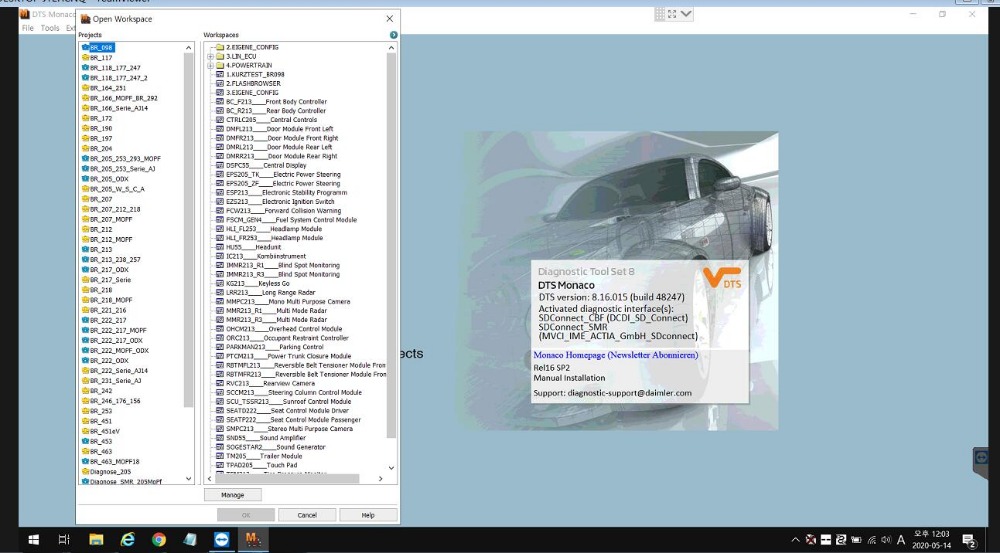This screenshot has width=1000, height=553.
Task: Switch to TeamViewer on the taskbar
Action: (x=221, y=540)
